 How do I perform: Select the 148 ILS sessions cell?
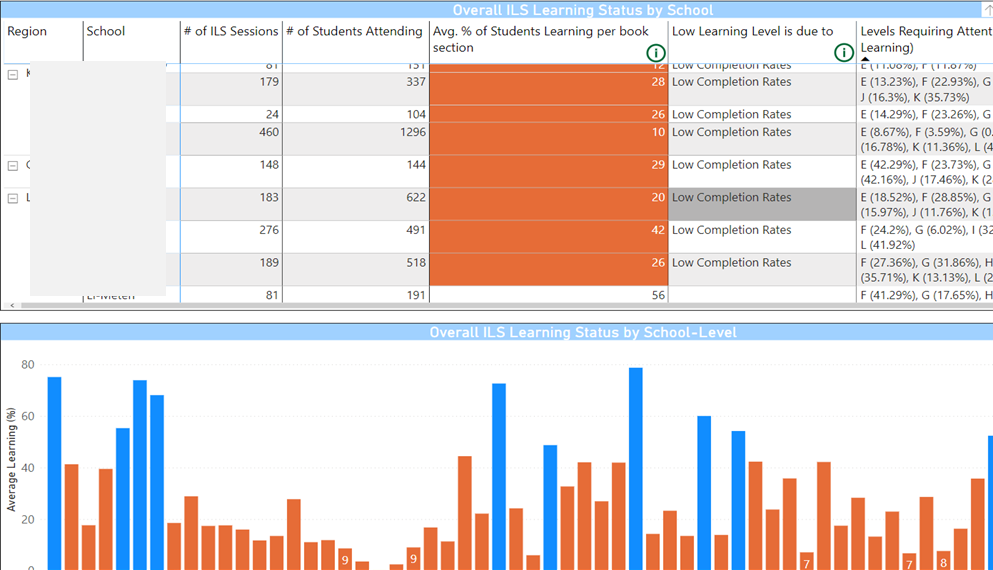231,172
